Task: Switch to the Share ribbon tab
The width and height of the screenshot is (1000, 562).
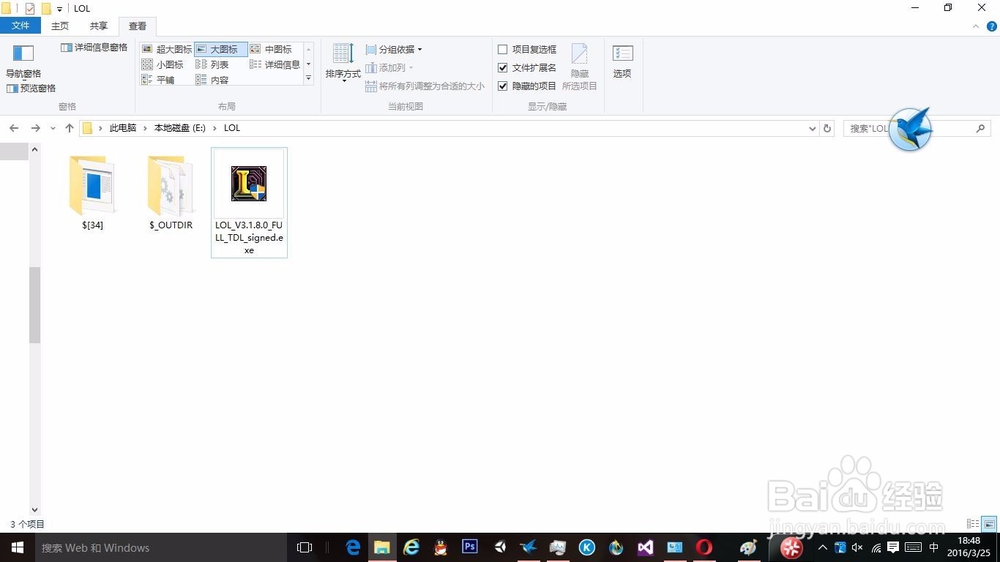Action: pos(98,26)
